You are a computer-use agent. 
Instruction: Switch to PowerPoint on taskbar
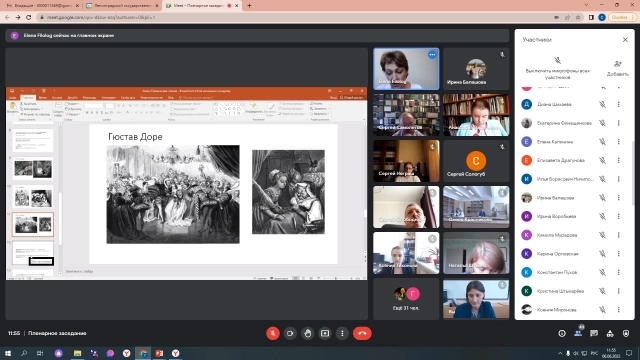tap(159, 353)
